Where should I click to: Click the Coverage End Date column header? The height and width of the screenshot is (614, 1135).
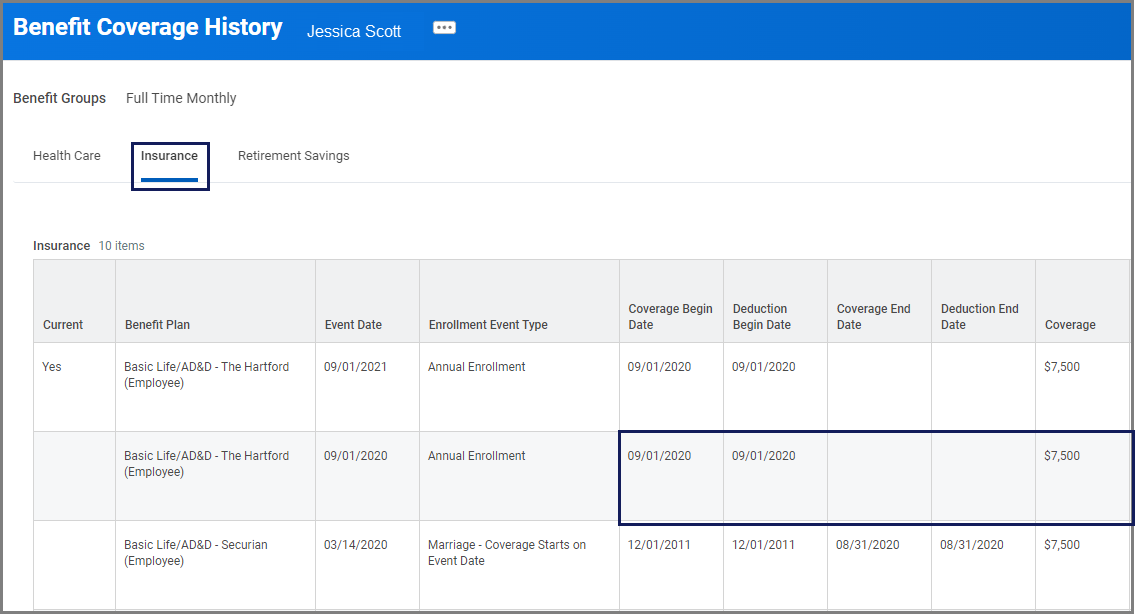[873, 317]
